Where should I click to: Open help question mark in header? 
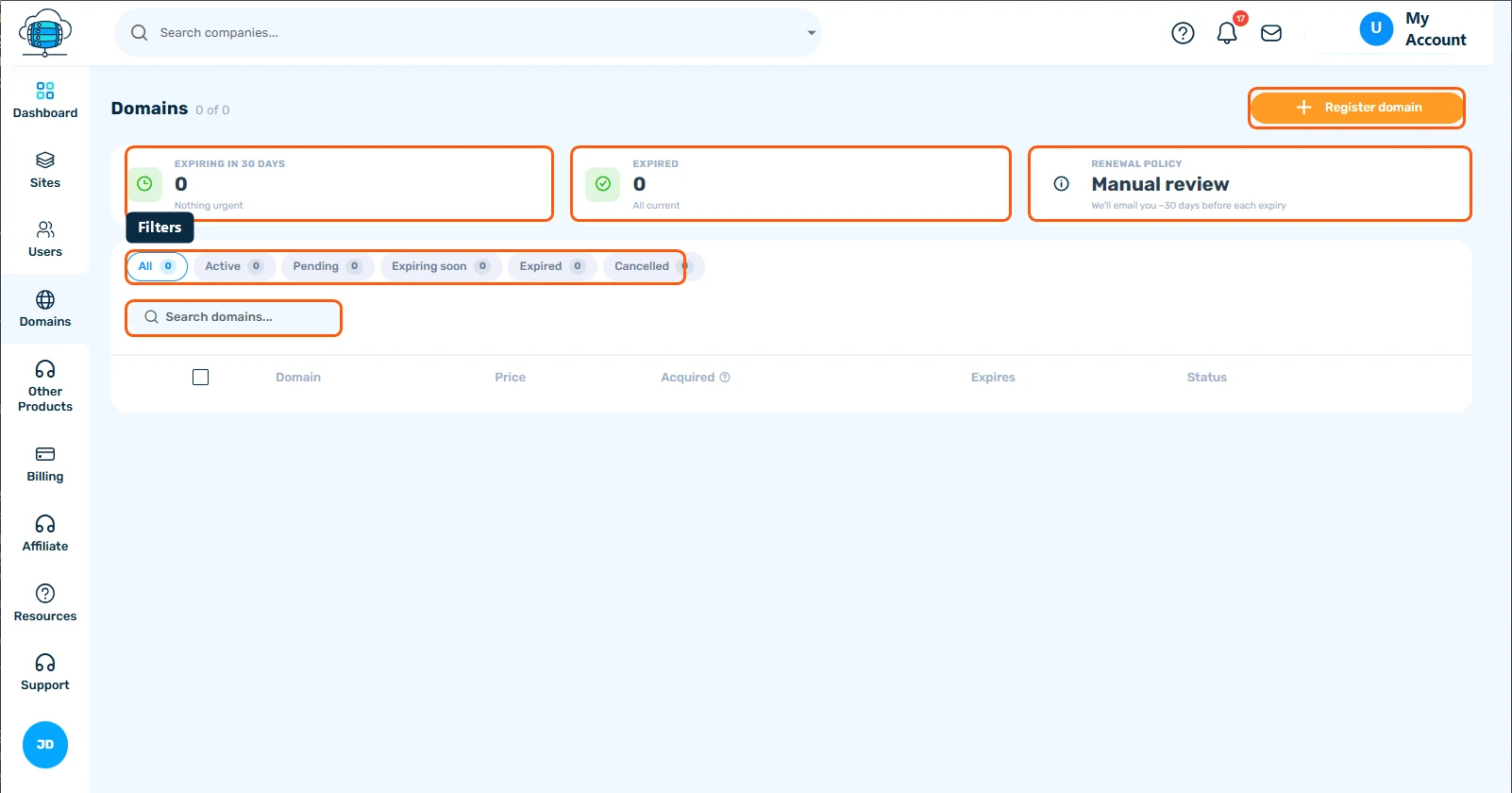1183,33
